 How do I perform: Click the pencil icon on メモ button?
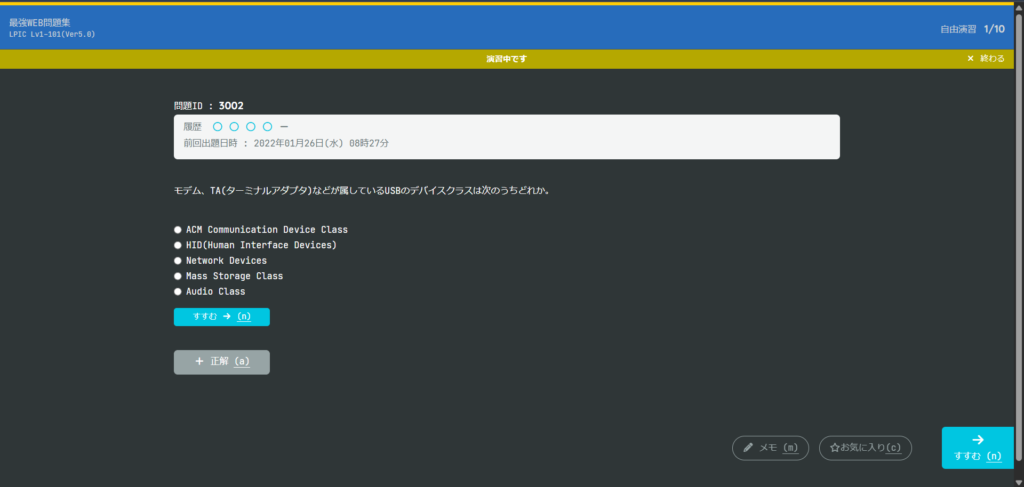pos(748,448)
